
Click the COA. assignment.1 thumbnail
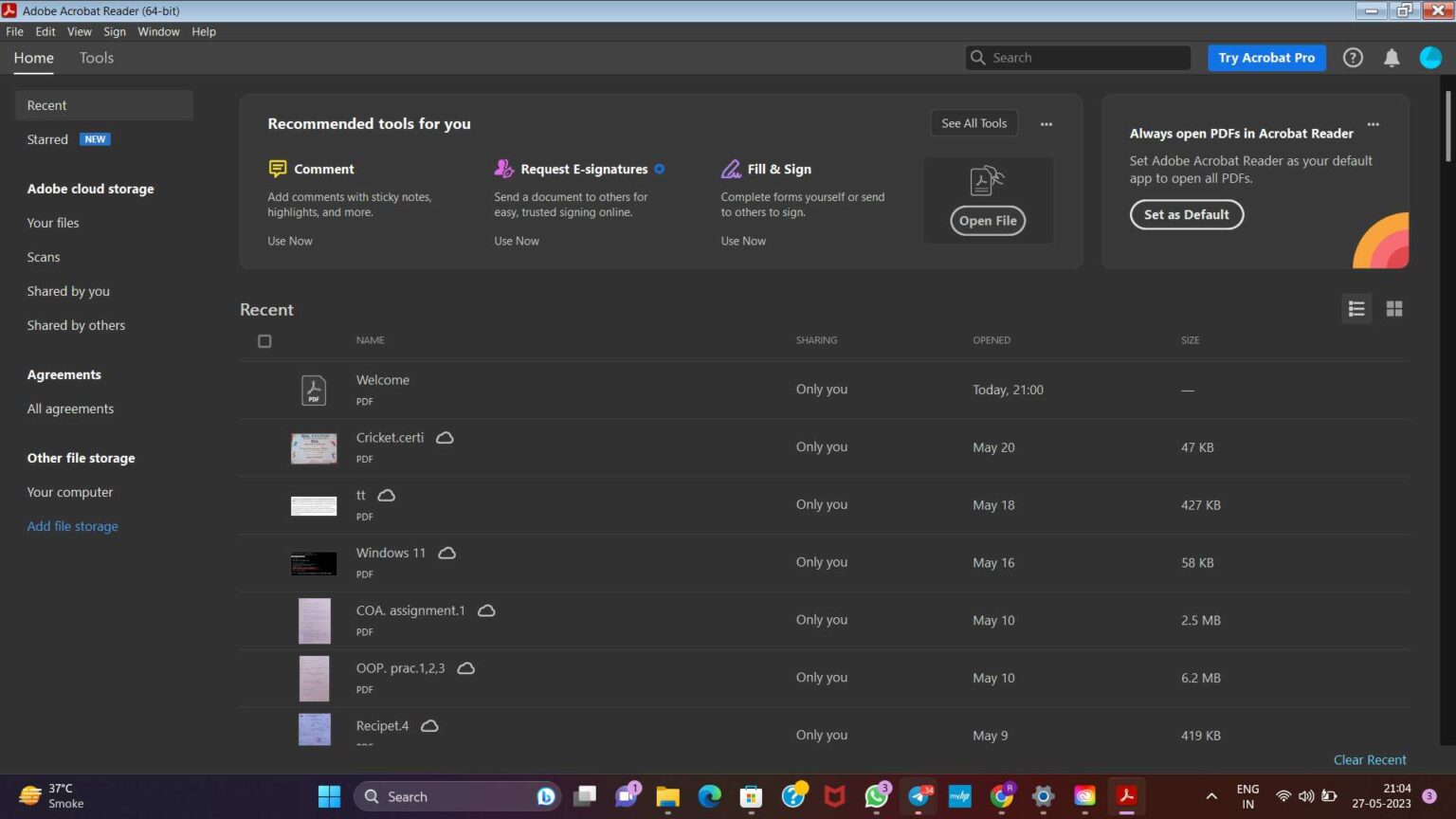314,620
